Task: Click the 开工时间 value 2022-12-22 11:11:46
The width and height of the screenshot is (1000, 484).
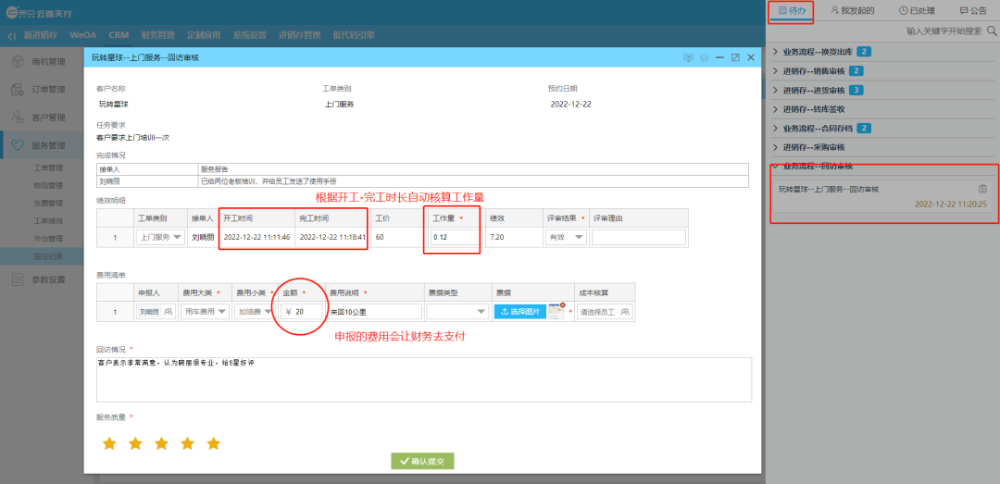Action: pyautogui.click(x=257, y=237)
